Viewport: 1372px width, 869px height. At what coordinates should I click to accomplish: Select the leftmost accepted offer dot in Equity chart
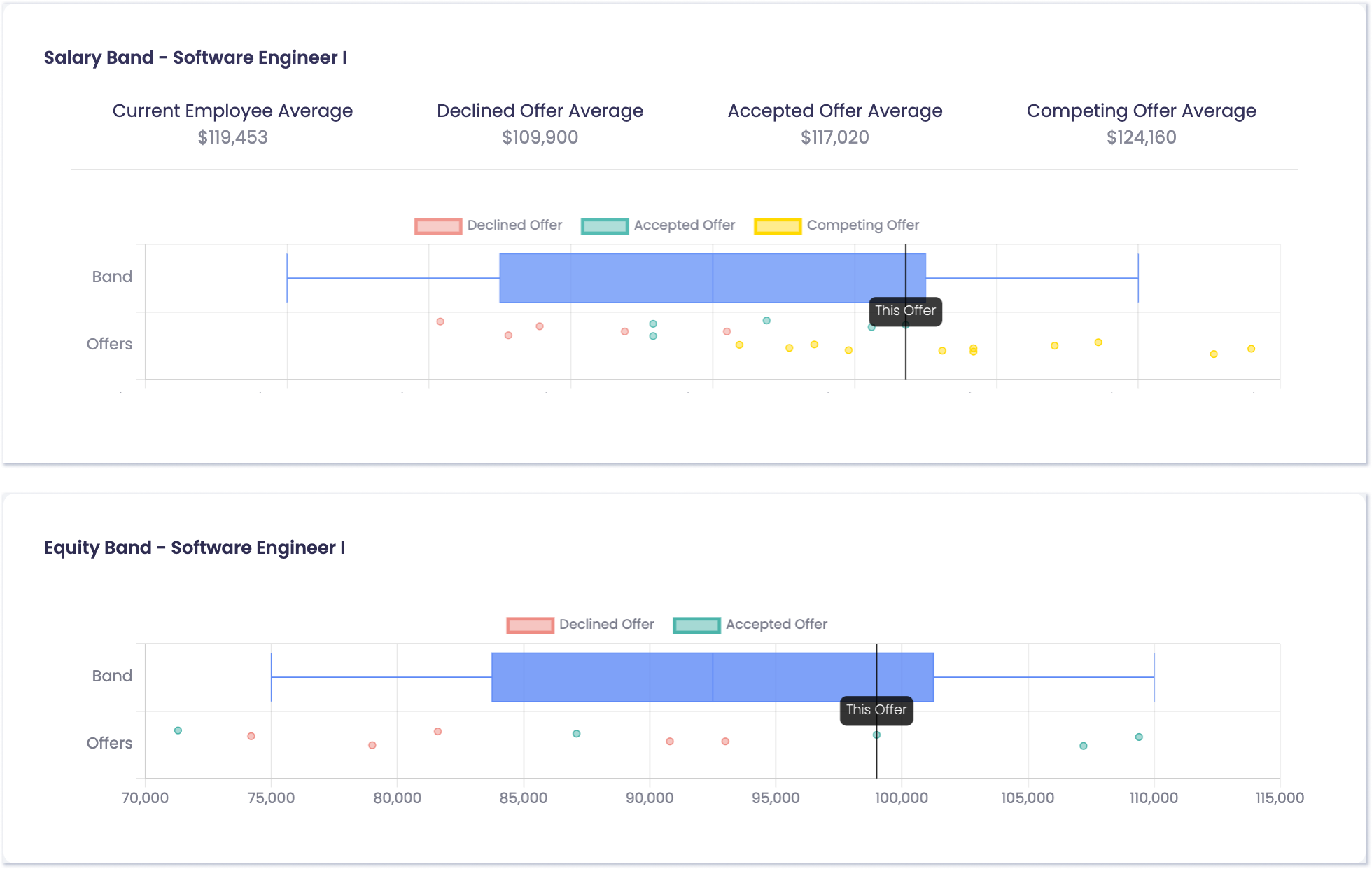pyautogui.click(x=178, y=730)
